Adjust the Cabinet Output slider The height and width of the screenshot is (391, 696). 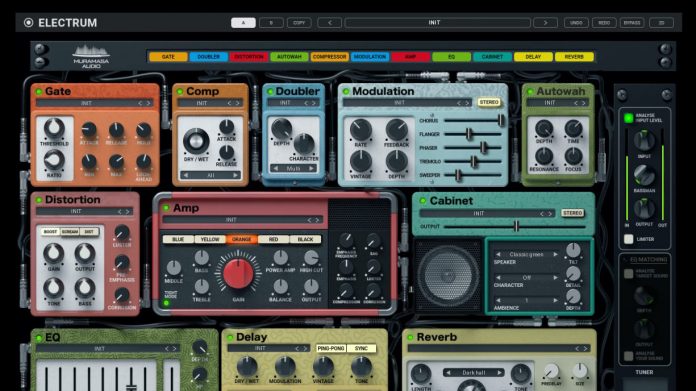click(x=516, y=226)
